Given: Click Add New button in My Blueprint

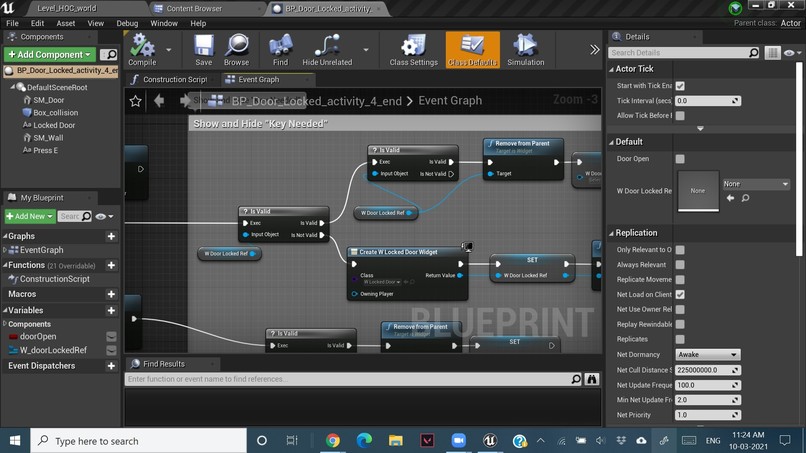Looking at the screenshot, I should coord(29,216).
